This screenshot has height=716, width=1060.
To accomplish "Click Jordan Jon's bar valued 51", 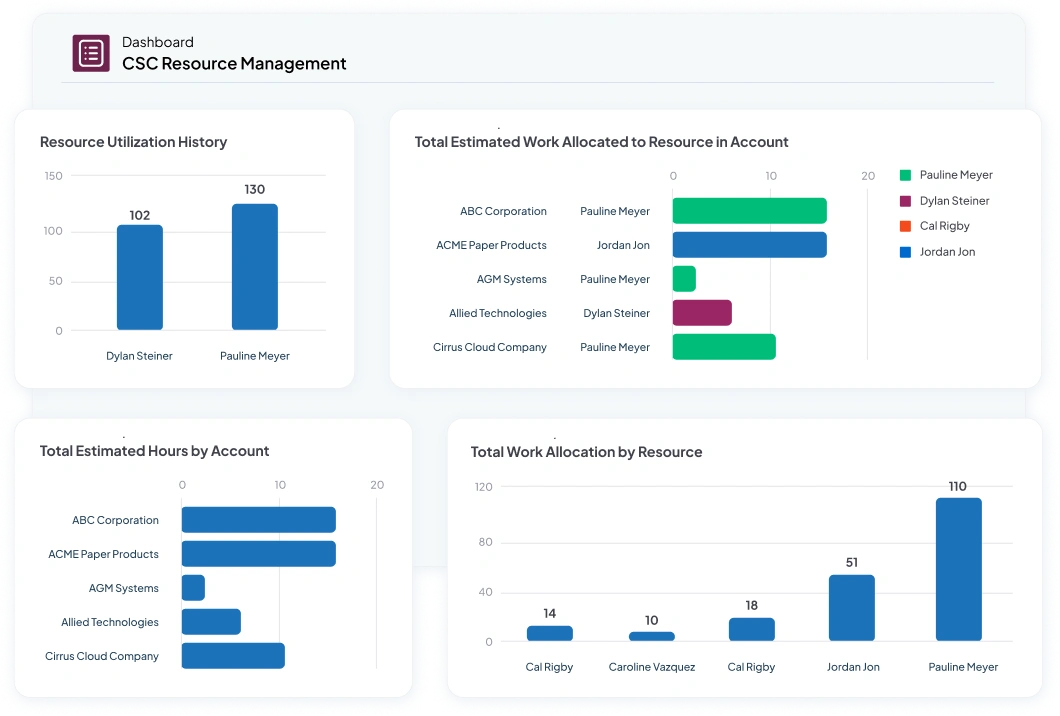I will click(x=851, y=607).
